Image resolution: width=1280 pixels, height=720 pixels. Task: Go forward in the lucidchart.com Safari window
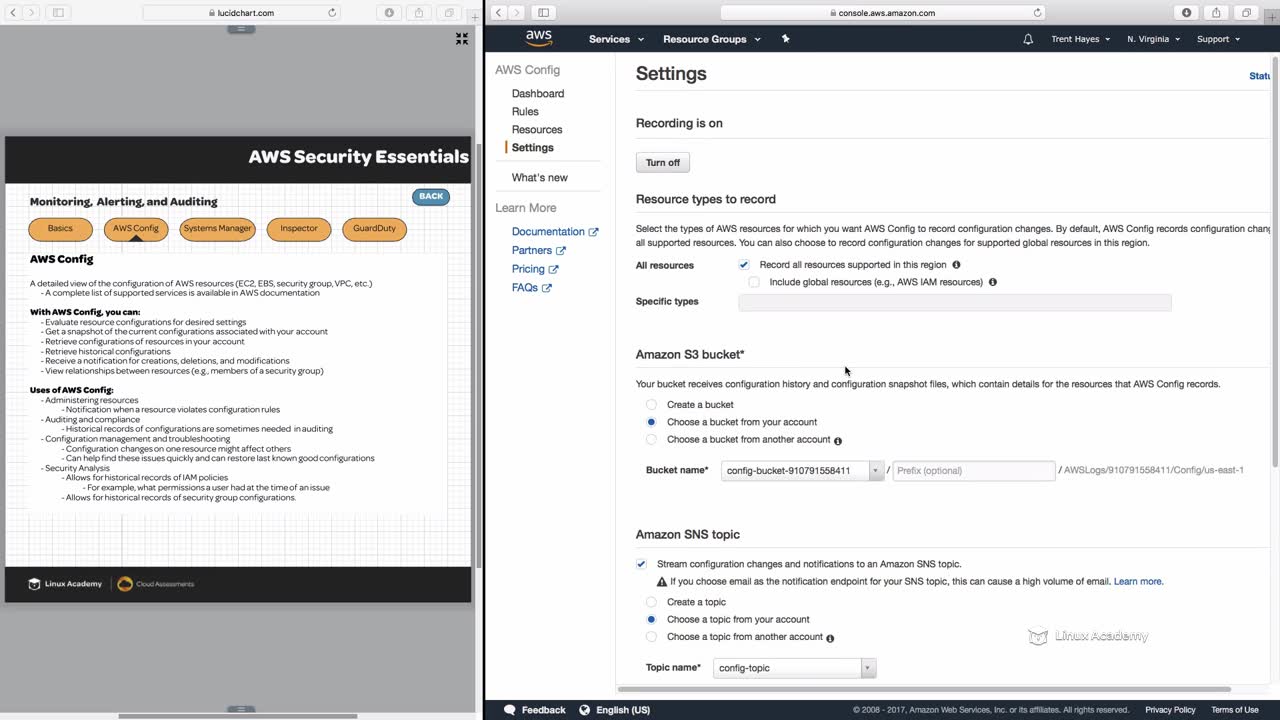pyautogui.click(x=31, y=13)
